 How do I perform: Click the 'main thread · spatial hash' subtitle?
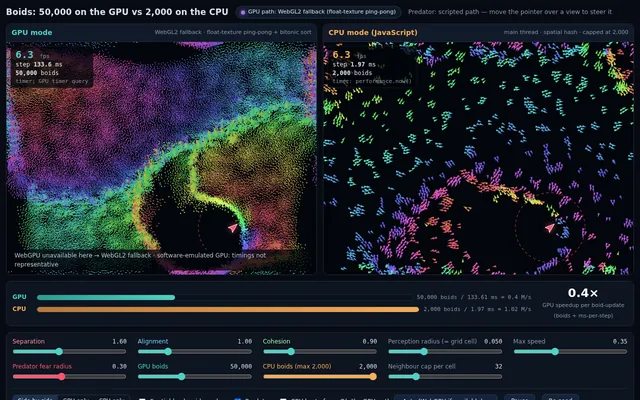click(x=566, y=32)
